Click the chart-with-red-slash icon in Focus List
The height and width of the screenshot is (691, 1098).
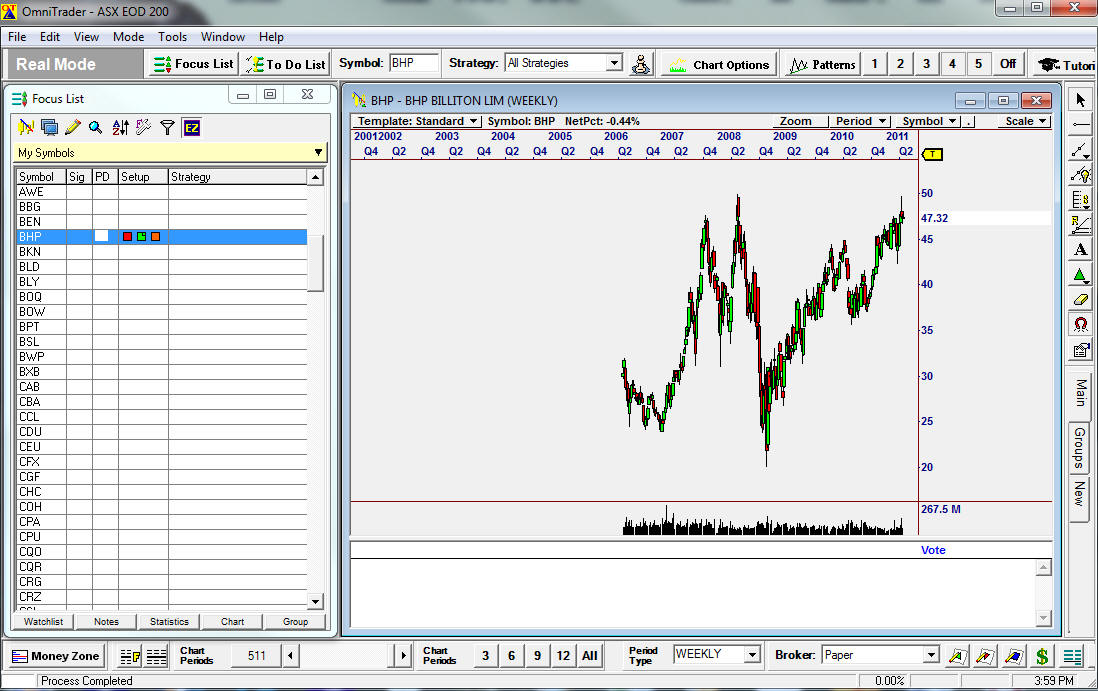[x=27, y=127]
